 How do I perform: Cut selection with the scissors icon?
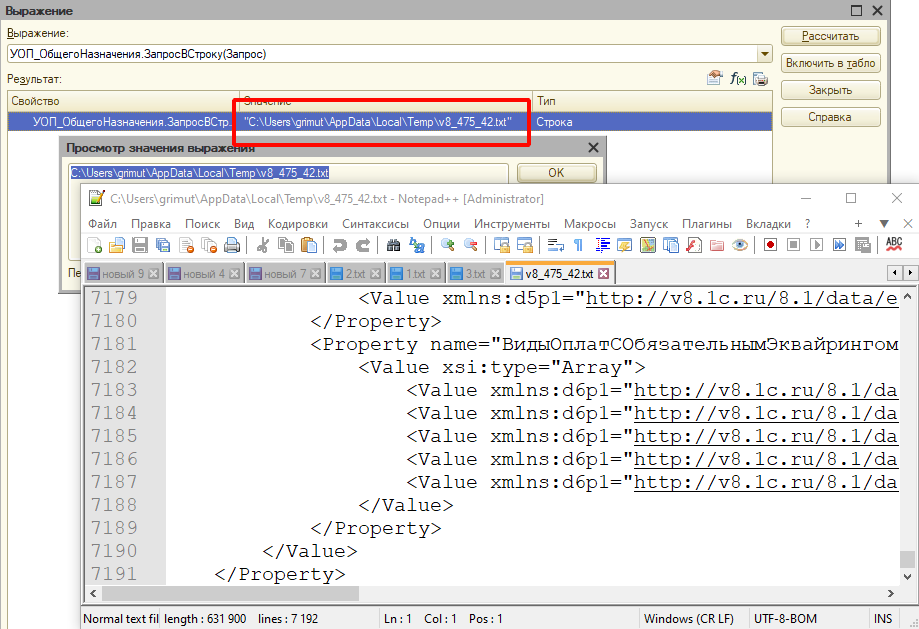(263, 244)
